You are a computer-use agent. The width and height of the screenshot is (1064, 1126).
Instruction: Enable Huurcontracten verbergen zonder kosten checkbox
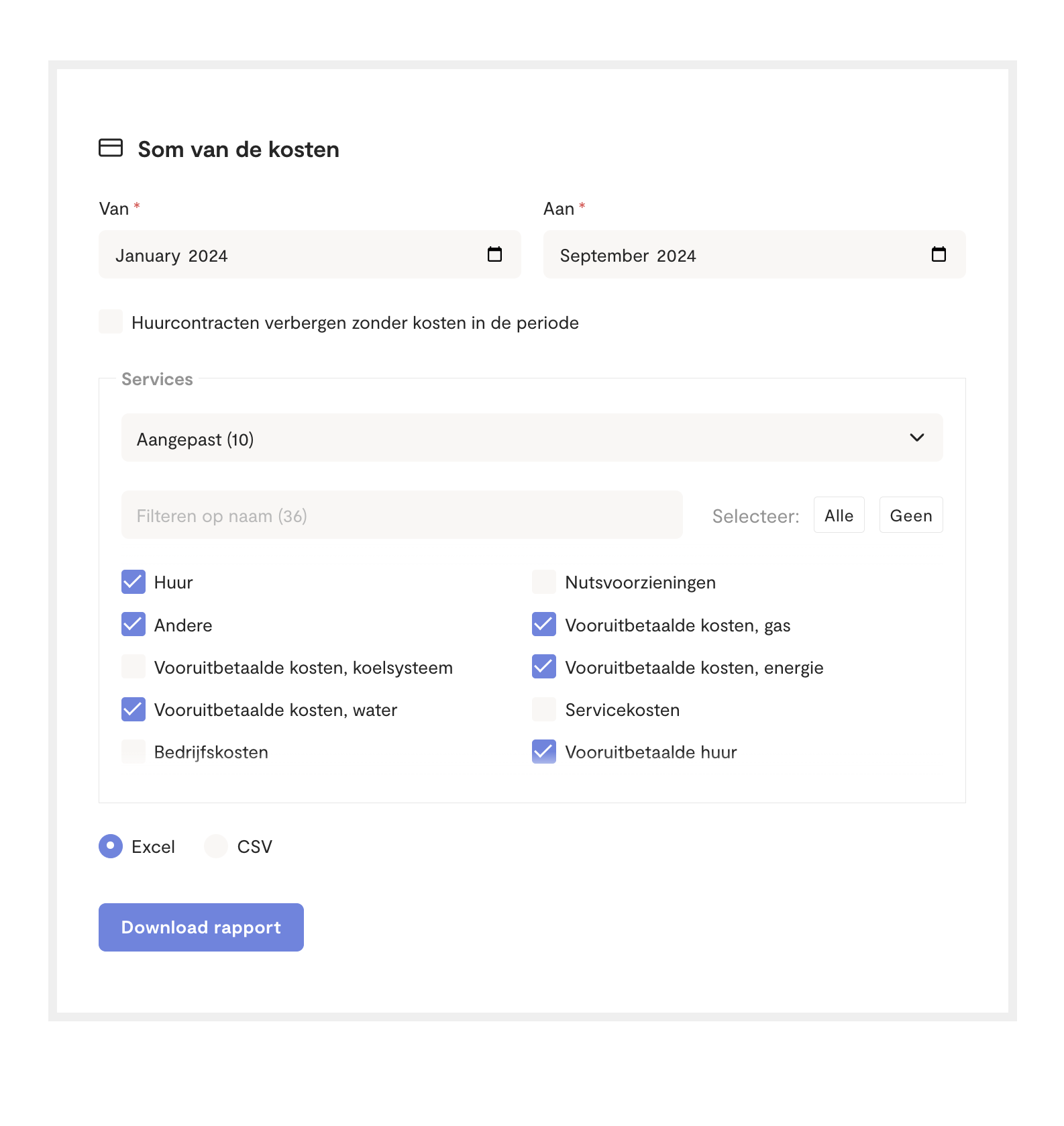coord(111,321)
